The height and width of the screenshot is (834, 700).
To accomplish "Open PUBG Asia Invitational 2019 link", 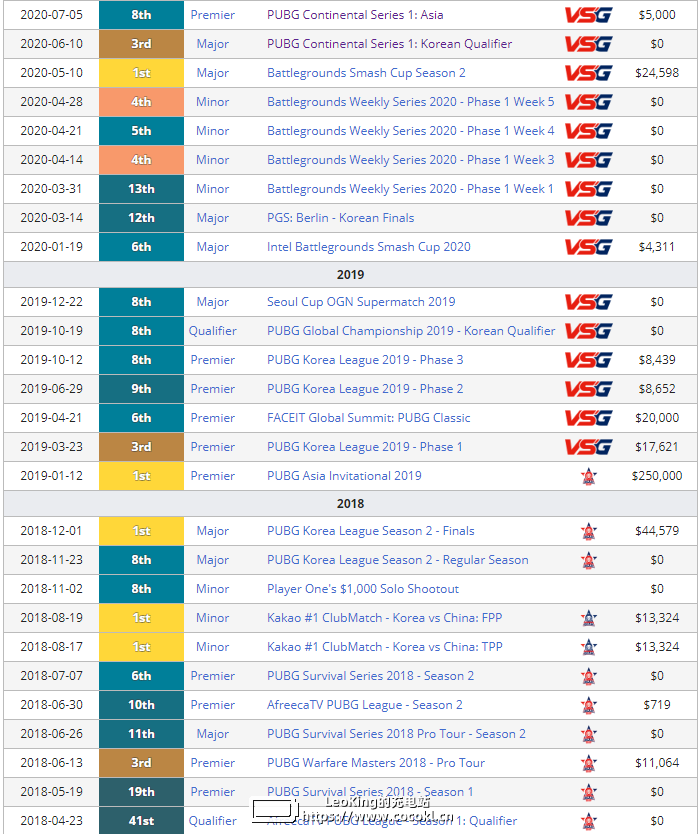I will click(x=344, y=476).
